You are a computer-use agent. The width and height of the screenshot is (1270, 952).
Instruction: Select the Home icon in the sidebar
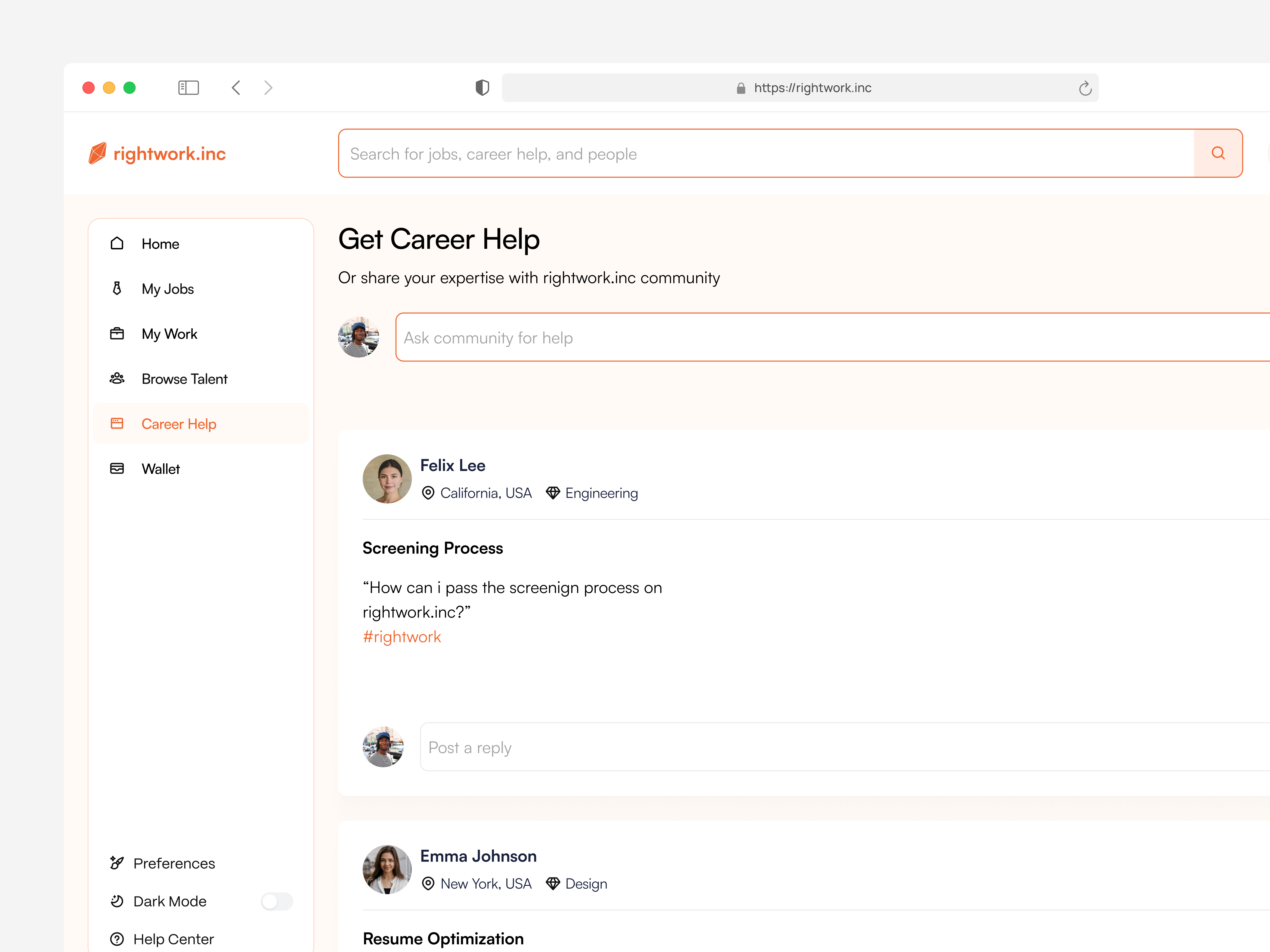click(x=117, y=243)
